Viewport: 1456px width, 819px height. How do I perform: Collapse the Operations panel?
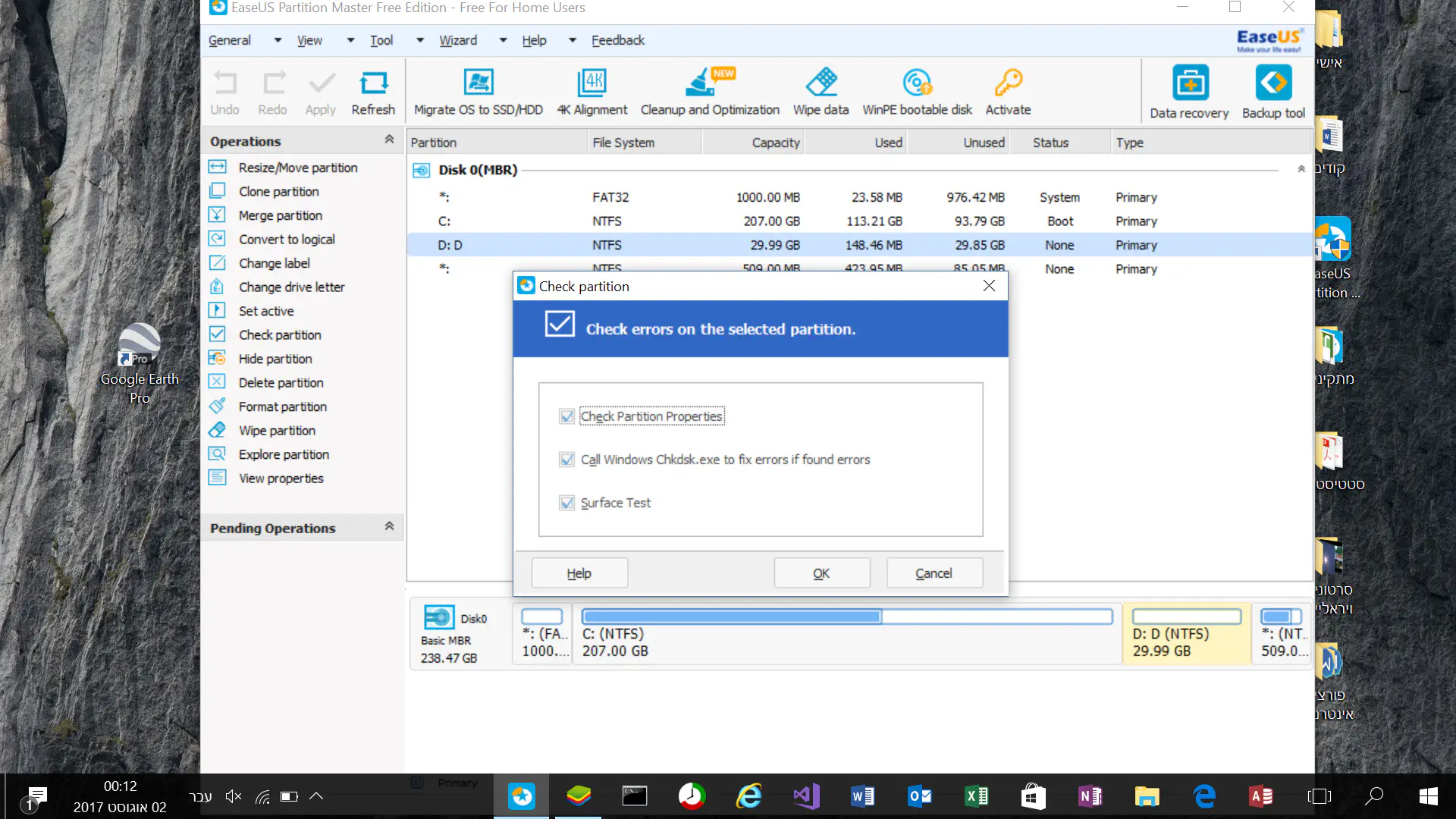click(x=389, y=140)
